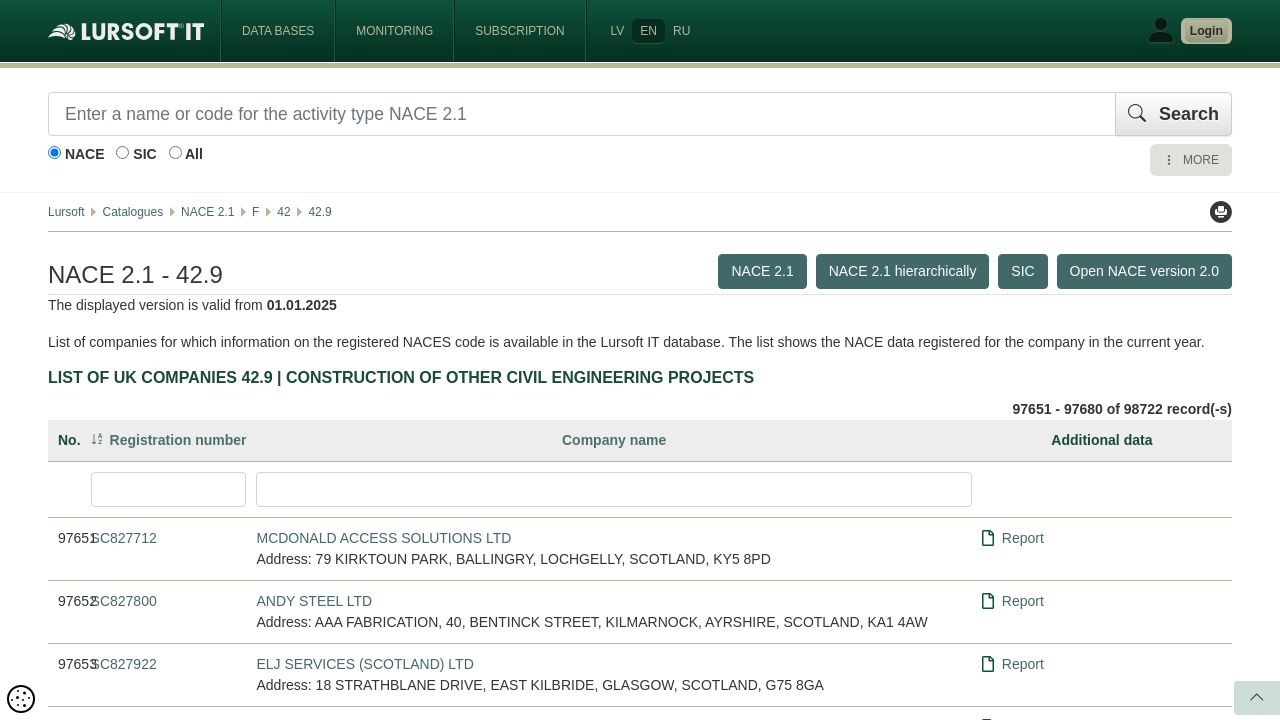Select the SIC radio button

[x=122, y=153]
